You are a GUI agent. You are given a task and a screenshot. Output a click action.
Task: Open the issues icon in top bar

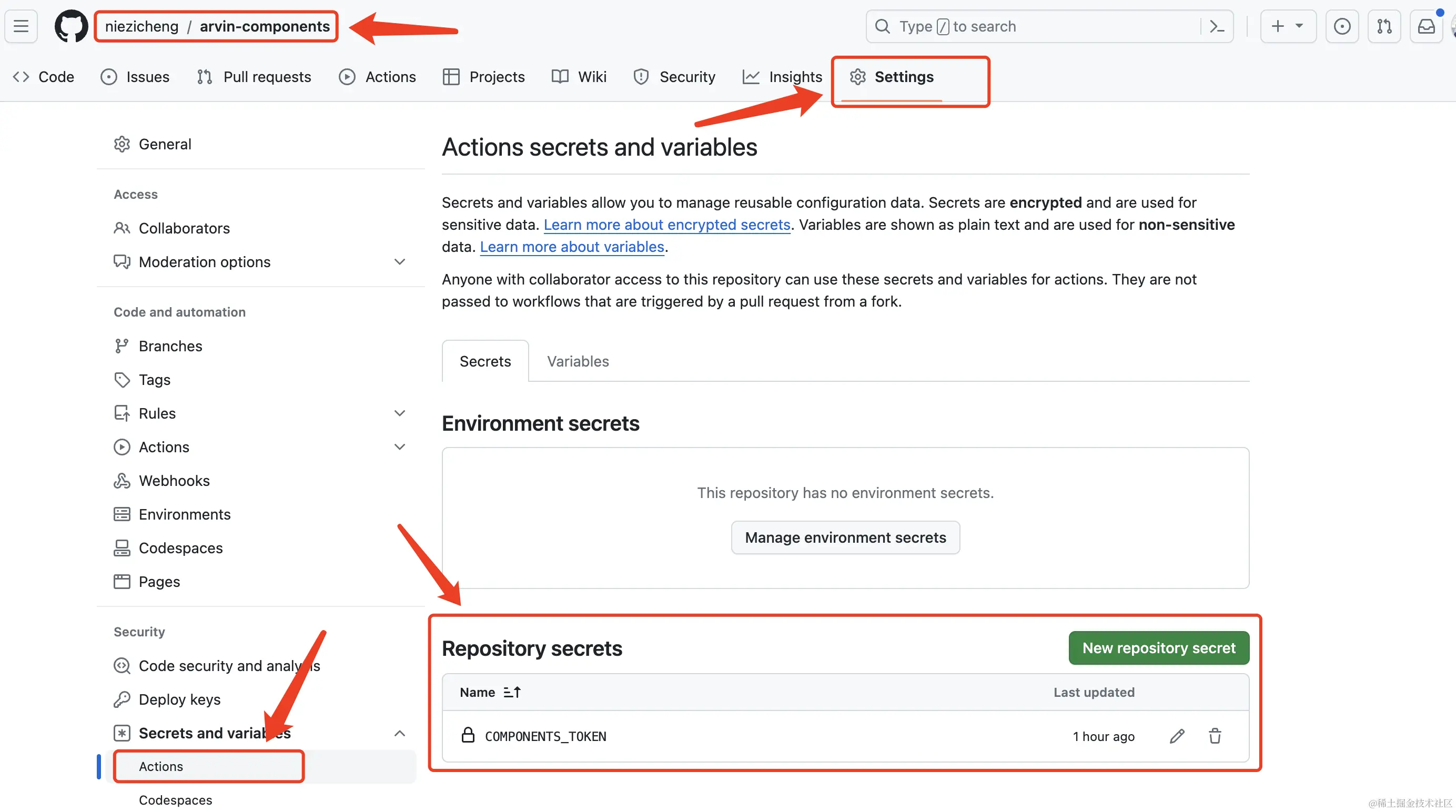[1342, 26]
